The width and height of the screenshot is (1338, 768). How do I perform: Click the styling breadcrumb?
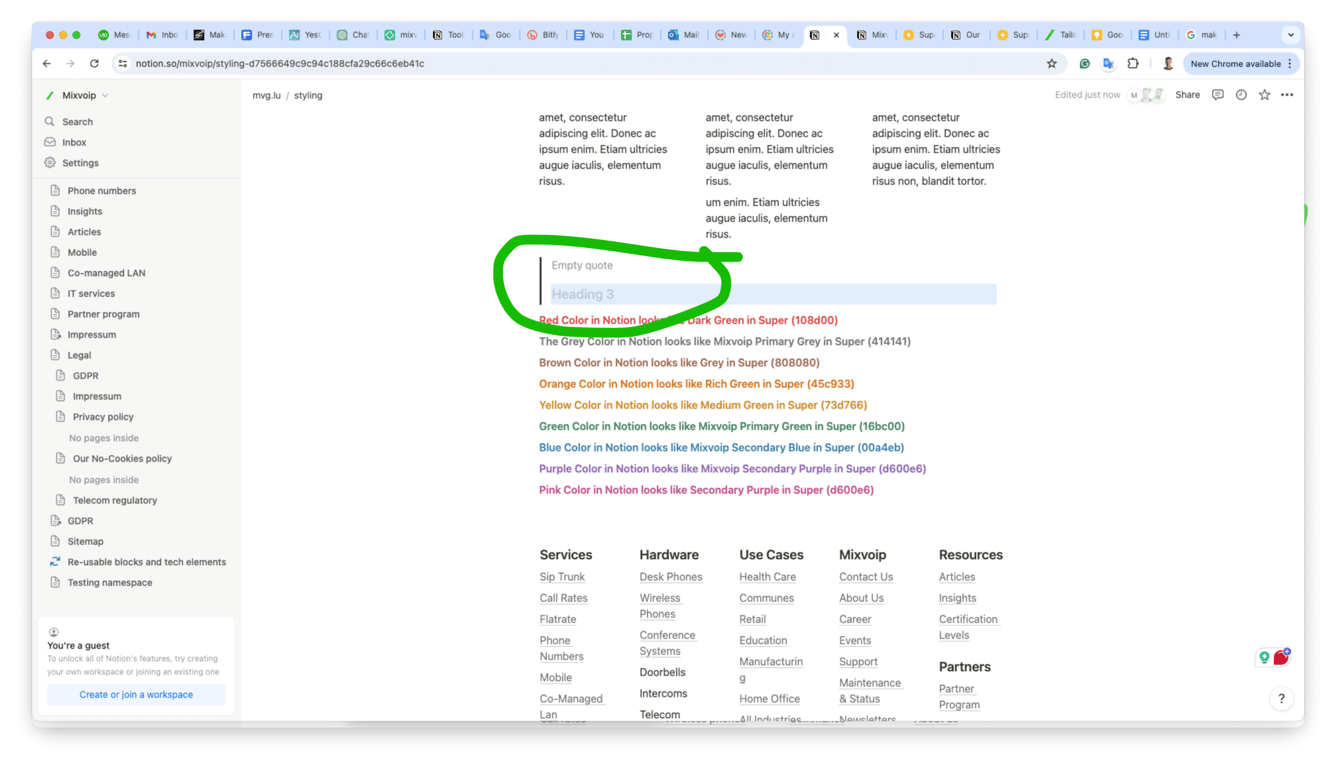[x=308, y=96]
